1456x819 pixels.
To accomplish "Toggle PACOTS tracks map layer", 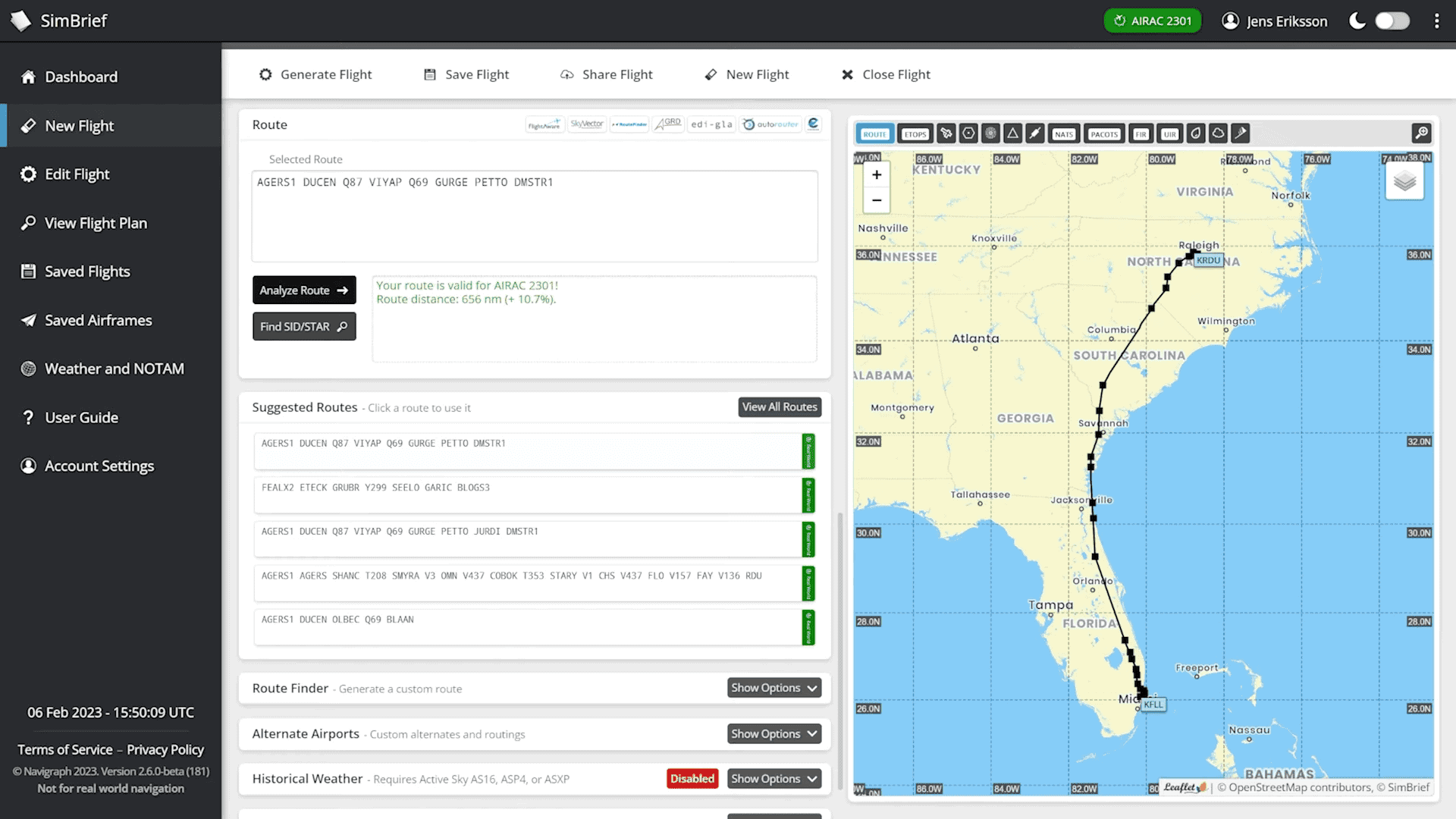I will (1104, 134).
